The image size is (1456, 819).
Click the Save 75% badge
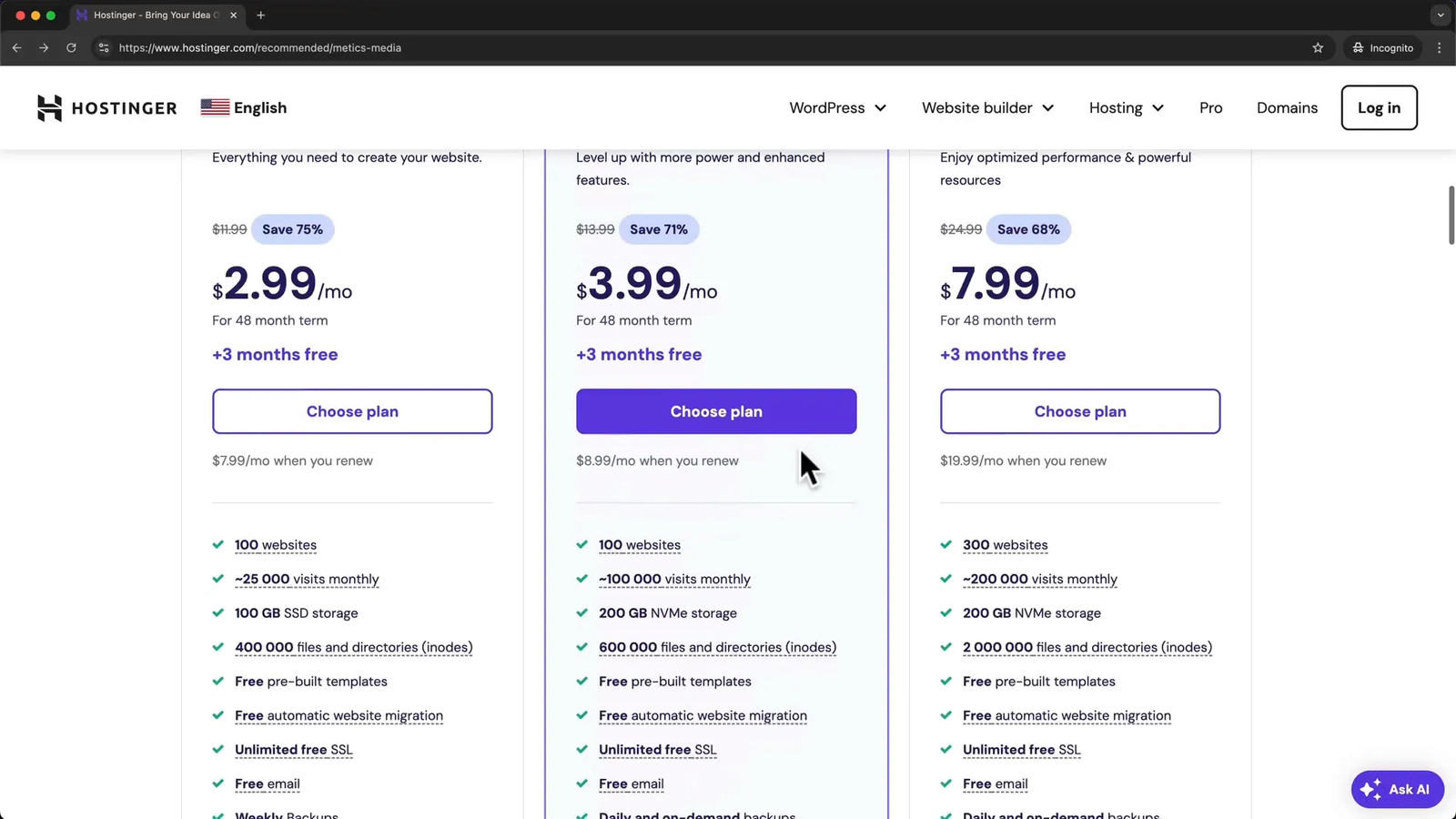292,229
